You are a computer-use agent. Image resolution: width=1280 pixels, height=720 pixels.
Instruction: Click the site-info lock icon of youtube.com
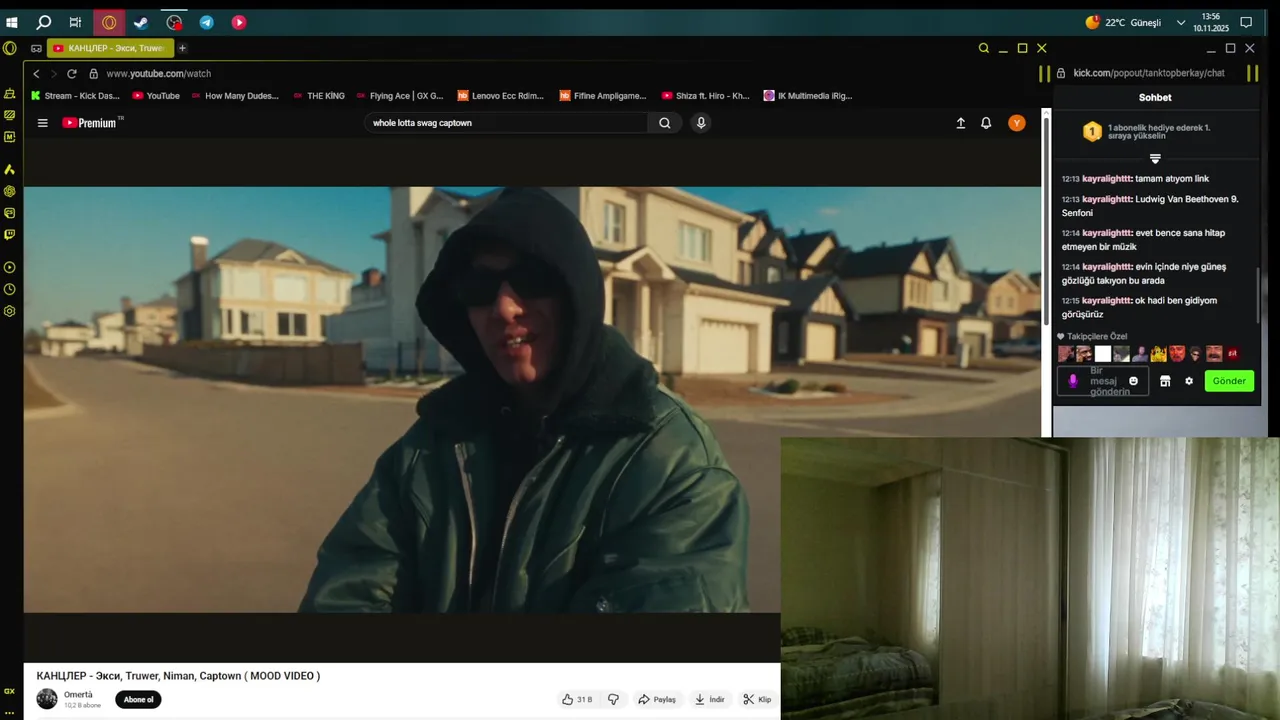click(x=93, y=73)
